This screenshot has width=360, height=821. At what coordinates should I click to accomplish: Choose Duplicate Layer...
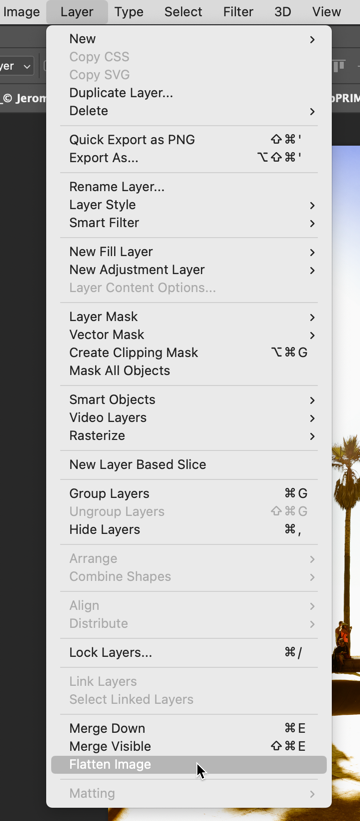(x=189, y=93)
